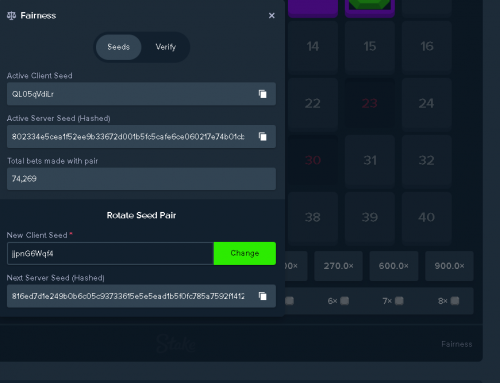This screenshot has height=383, width=500.
Task: Select keno tile number 39
Action: click(x=370, y=218)
